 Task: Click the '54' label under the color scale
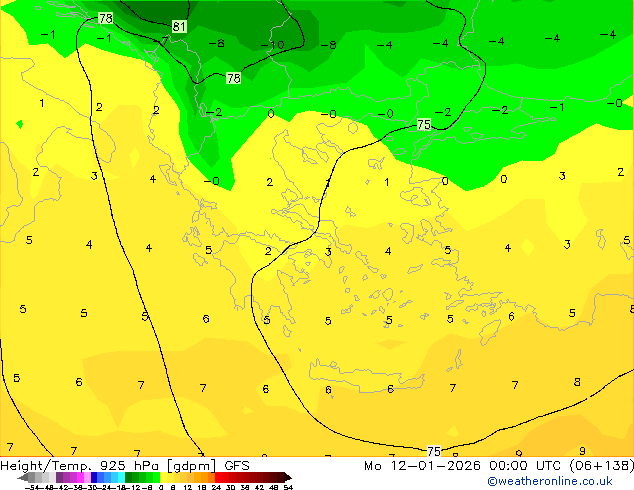point(288,487)
